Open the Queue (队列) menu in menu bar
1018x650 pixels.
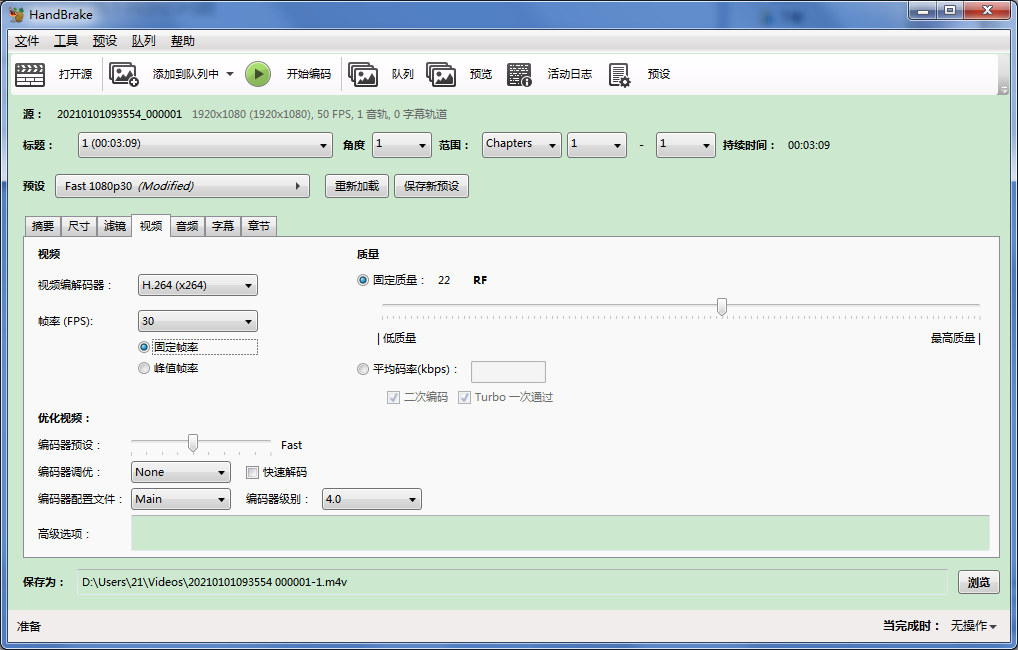coord(143,41)
